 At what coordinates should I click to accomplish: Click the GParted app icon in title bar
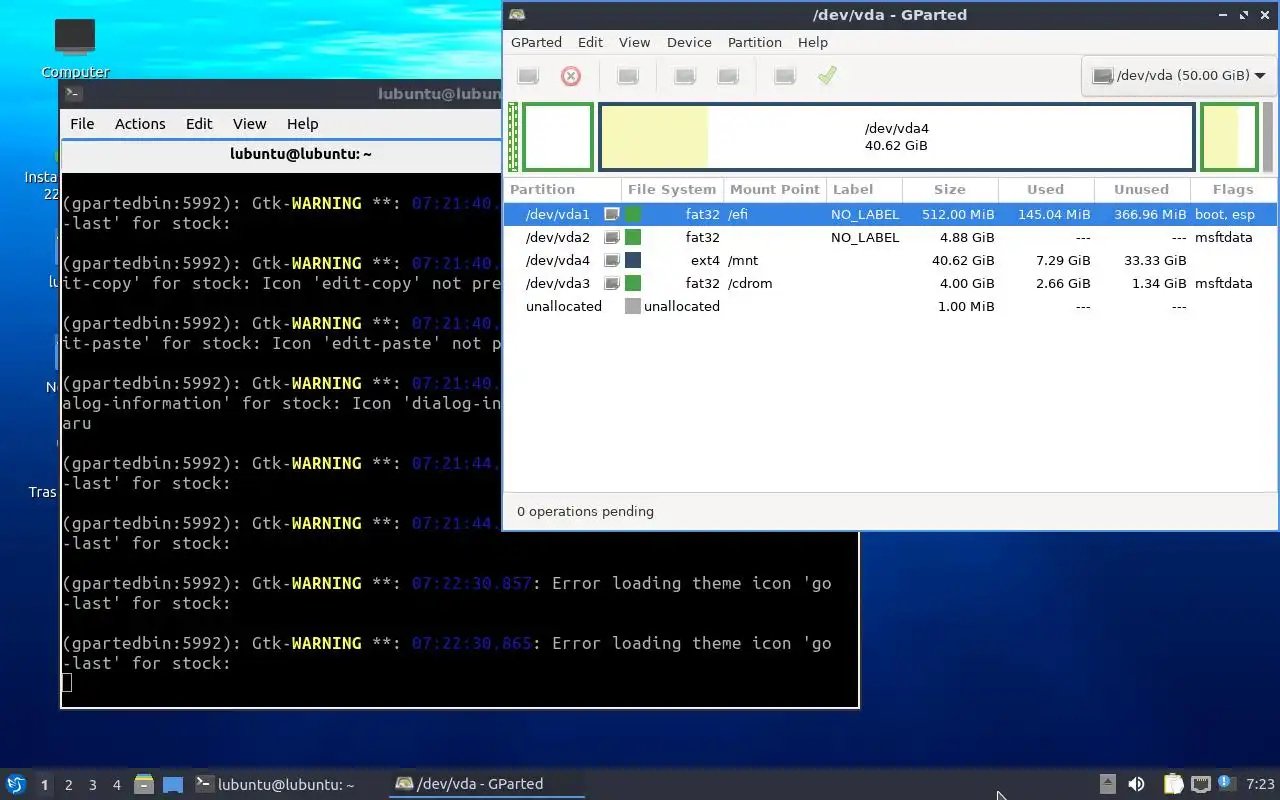coord(516,14)
